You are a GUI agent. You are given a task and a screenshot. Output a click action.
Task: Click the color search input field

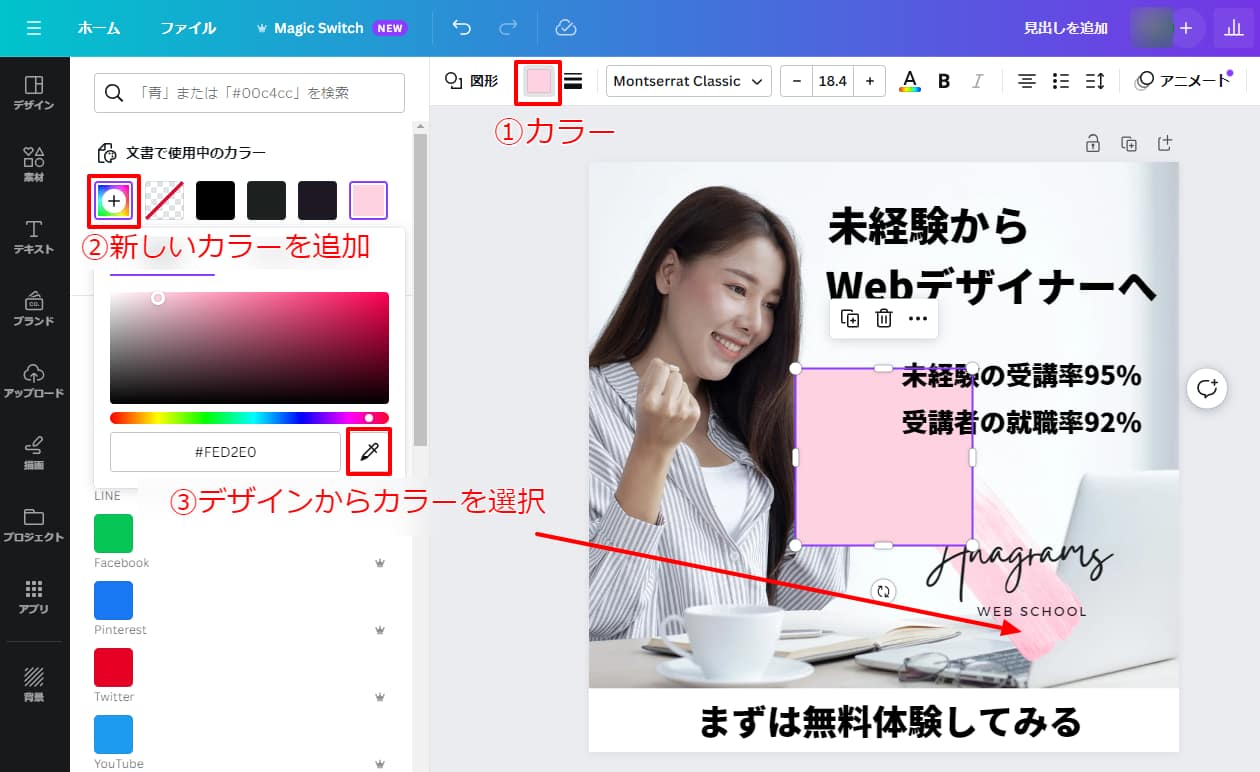pyautogui.click(x=250, y=93)
